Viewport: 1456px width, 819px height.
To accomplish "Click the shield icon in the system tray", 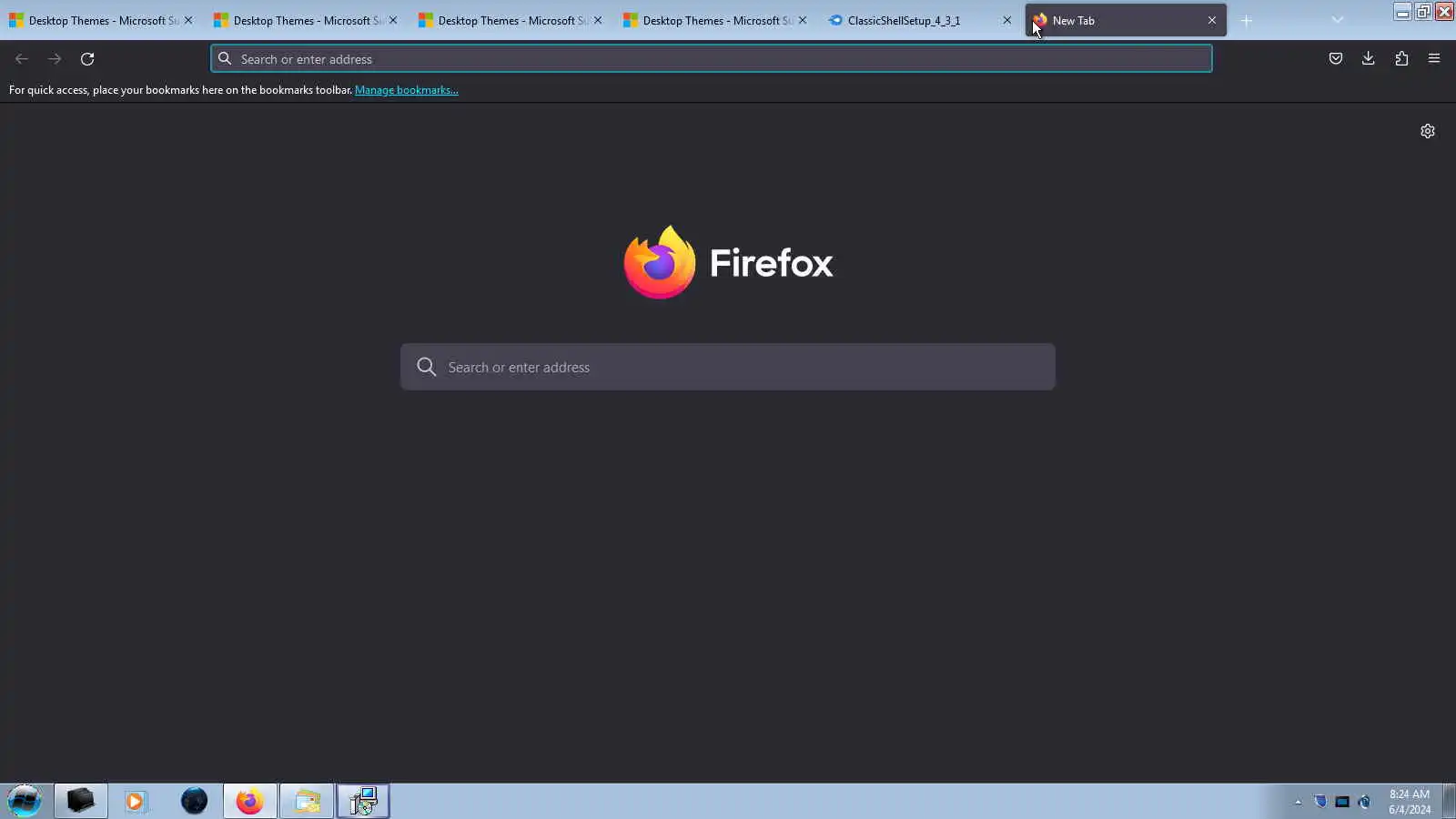I will [x=1320, y=802].
